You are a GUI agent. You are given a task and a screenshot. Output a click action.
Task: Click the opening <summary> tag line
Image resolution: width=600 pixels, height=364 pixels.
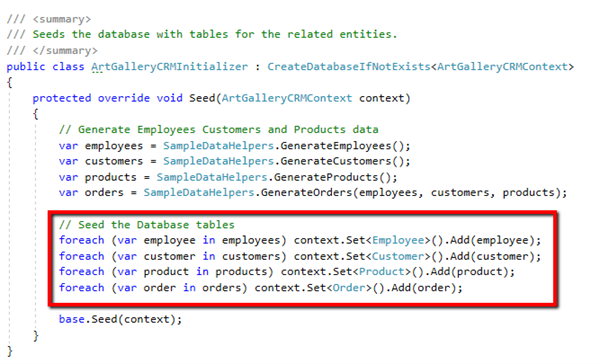point(49,19)
